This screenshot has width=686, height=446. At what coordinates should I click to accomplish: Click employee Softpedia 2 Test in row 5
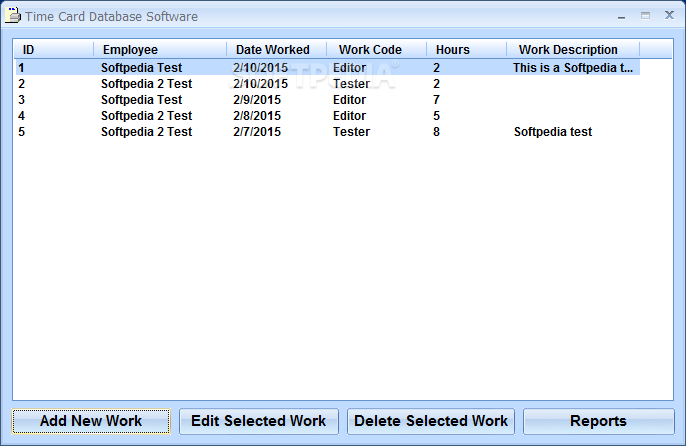[x=147, y=132]
